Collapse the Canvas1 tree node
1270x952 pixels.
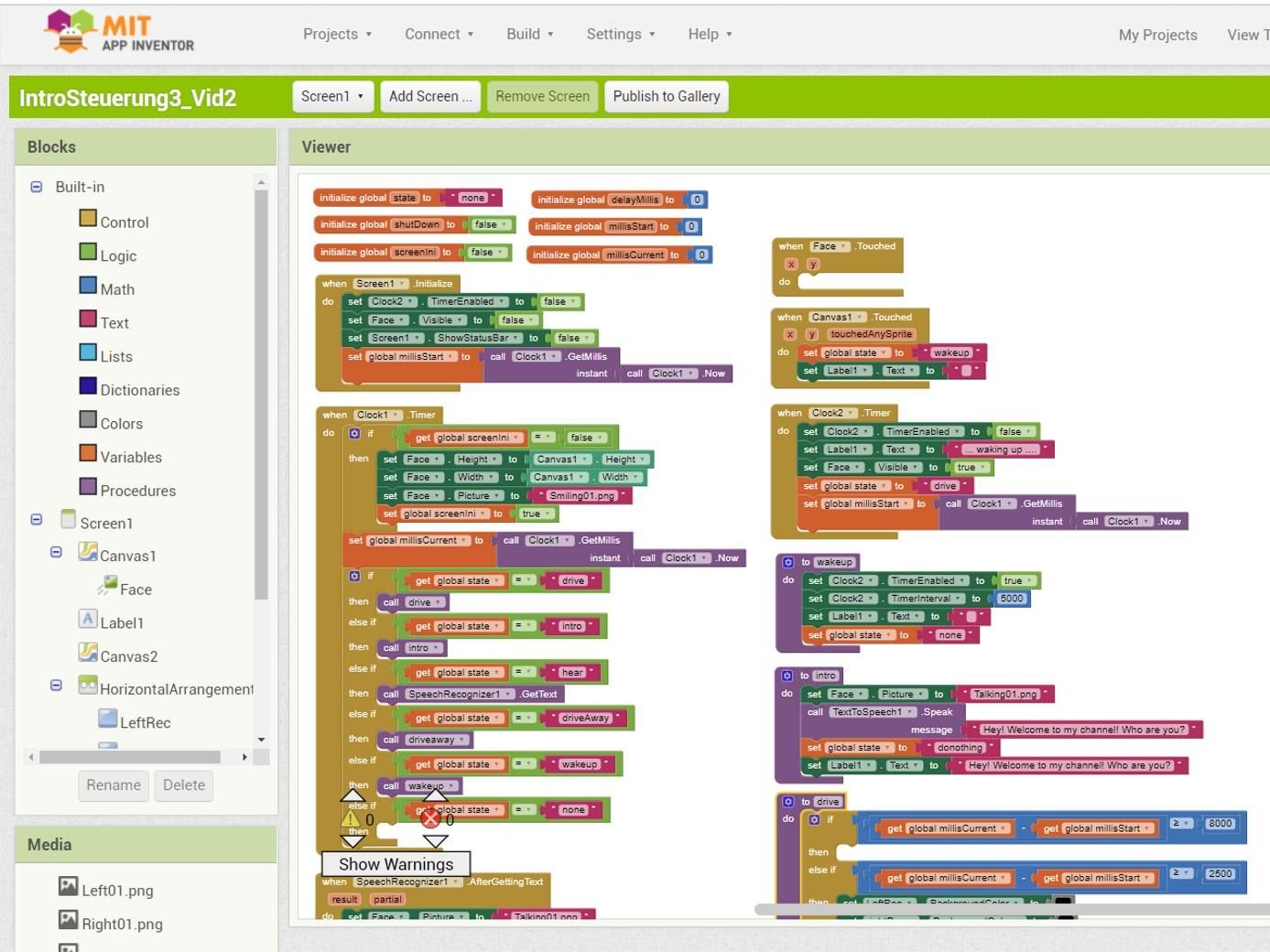(x=56, y=552)
